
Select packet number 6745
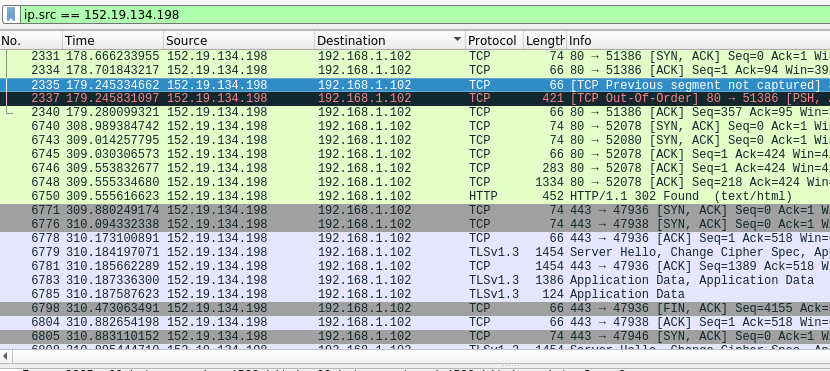pyautogui.click(x=415, y=154)
